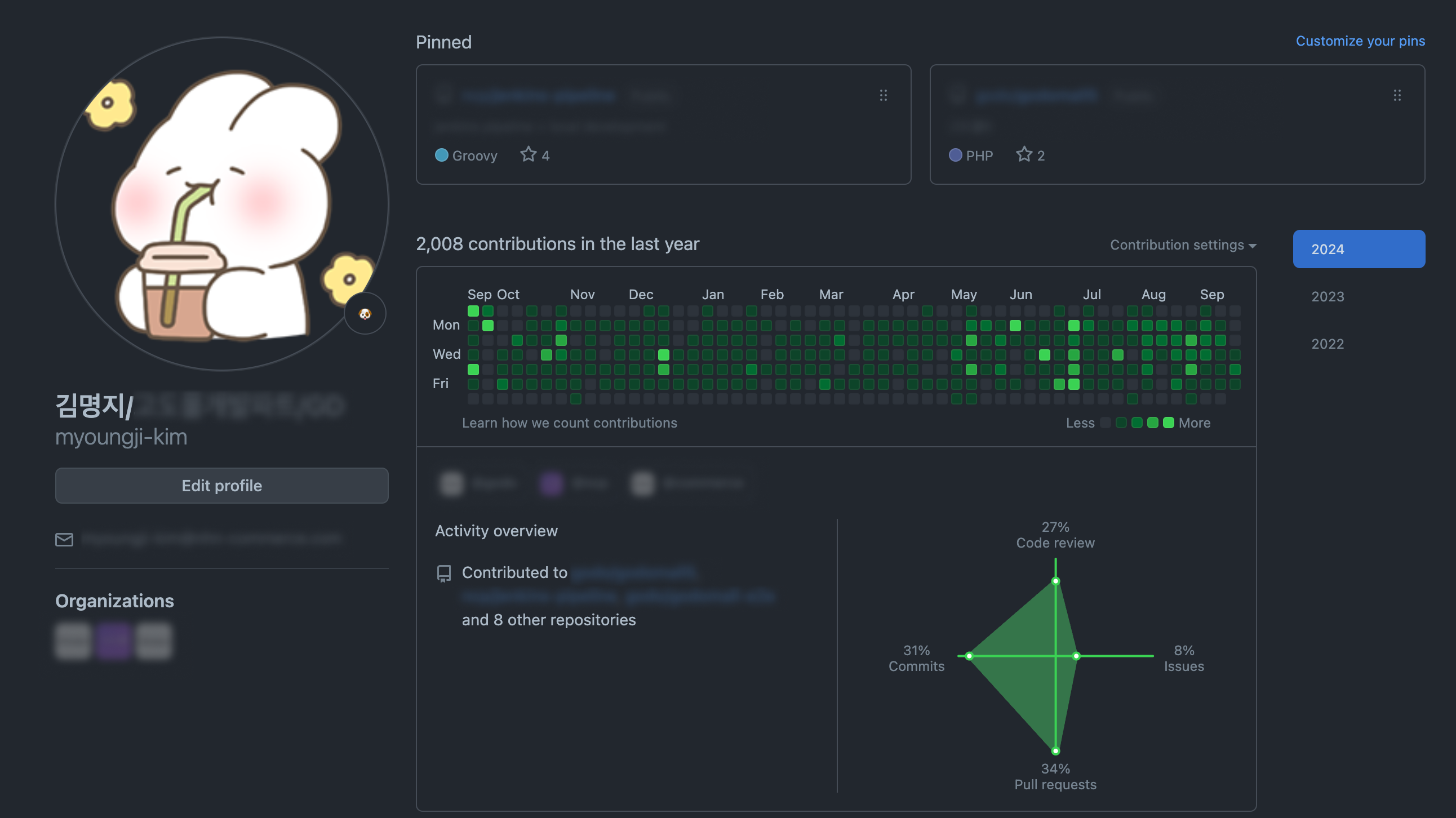Click the email envelope icon
The width and height of the screenshot is (1456, 818).
(x=64, y=540)
